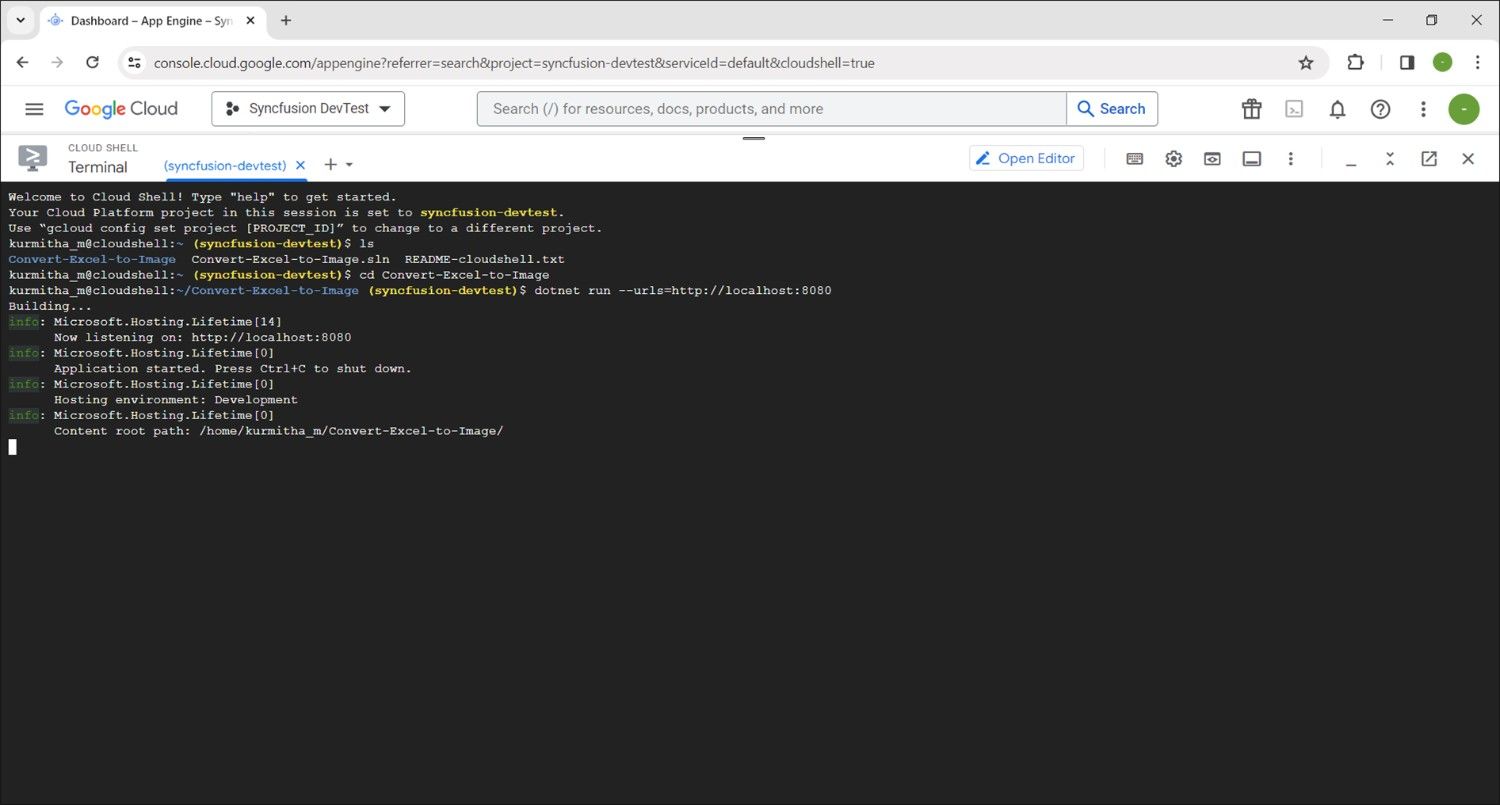Select the syncfusion-devtest terminal tab
Screen dimensions: 1500x805
pyautogui.click(x=225, y=165)
